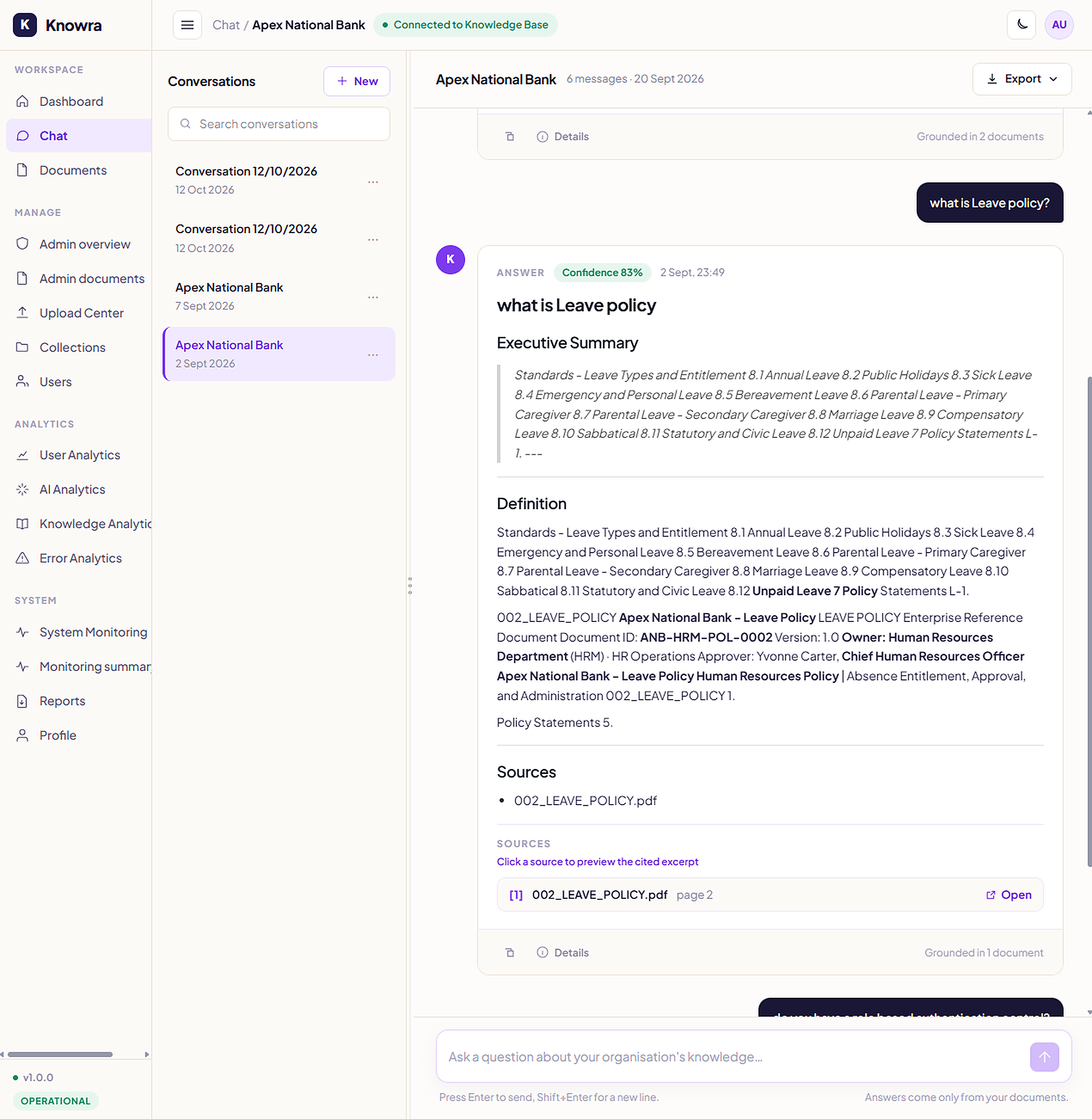Open Users management
This screenshot has width=1092, height=1119.
coord(79,381)
